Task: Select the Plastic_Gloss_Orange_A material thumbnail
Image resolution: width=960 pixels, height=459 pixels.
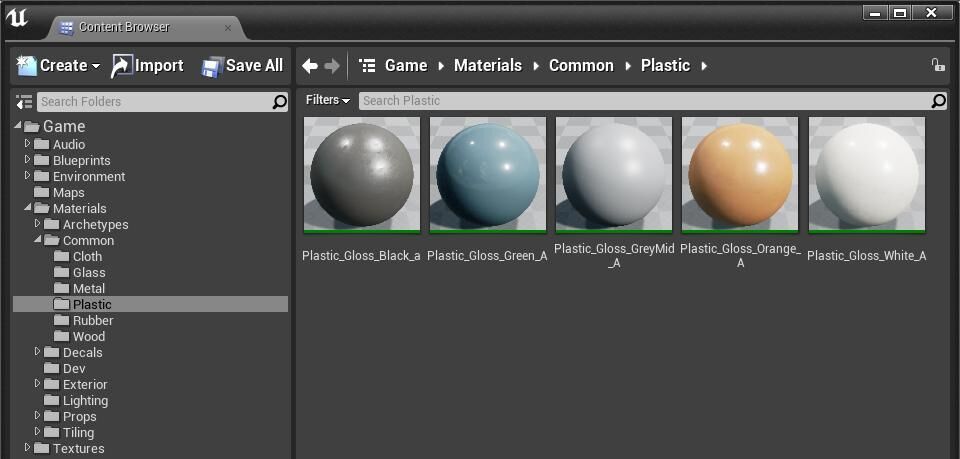Action: pyautogui.click(x=740, y=175)
